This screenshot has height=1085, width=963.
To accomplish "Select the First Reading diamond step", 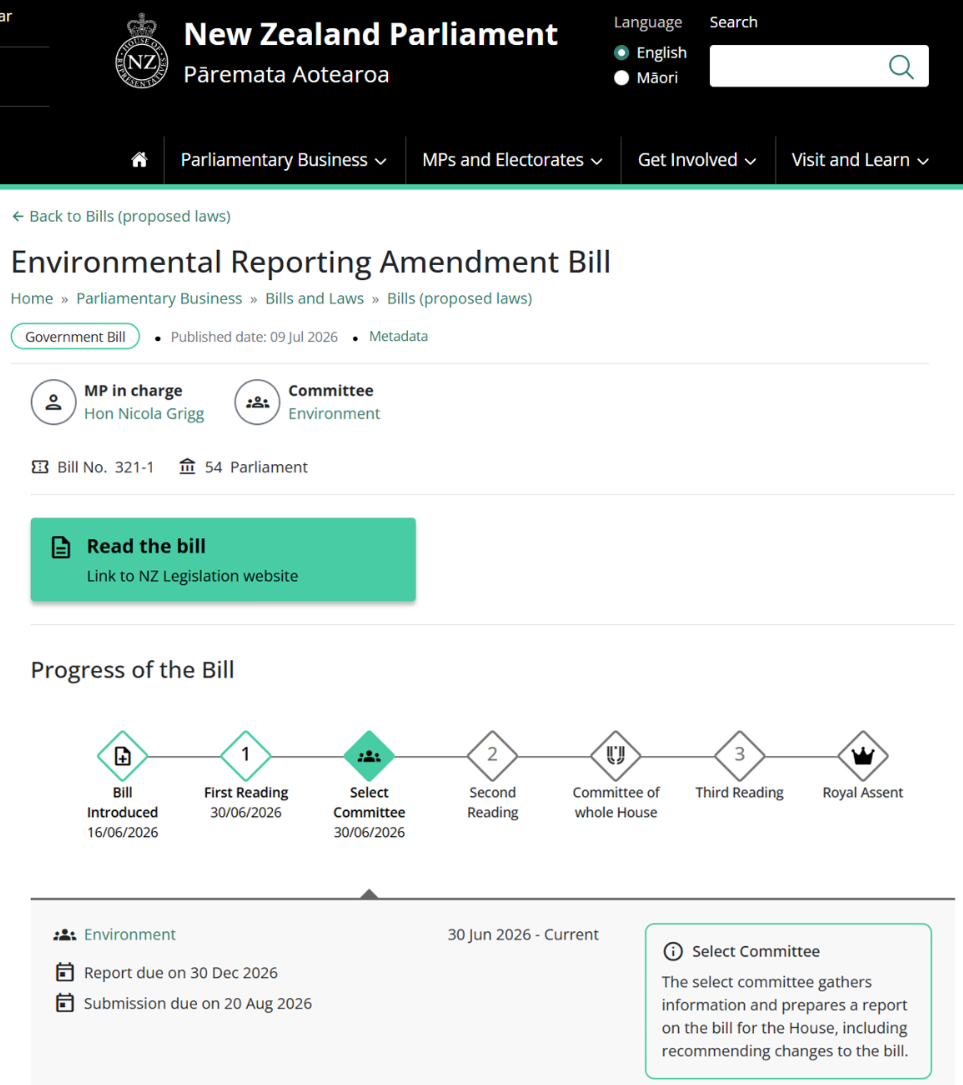I will [x=246, y=756].
